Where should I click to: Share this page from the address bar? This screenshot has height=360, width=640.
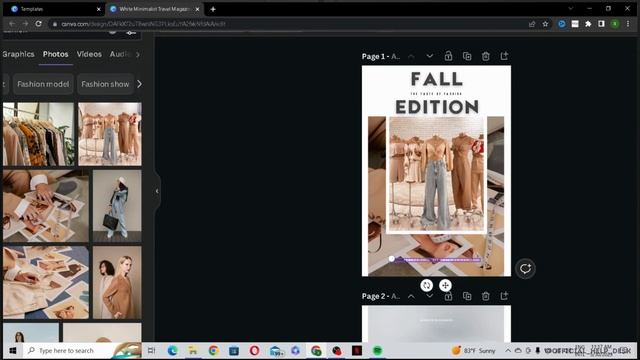532,24
